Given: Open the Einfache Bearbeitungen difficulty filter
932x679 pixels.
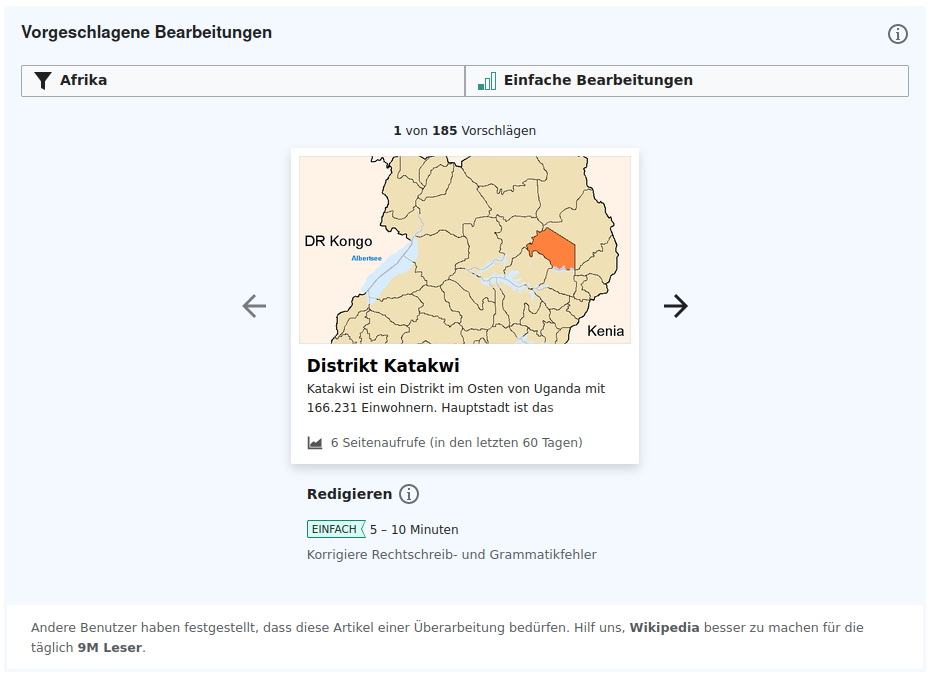Looking at the screenshot, I should click(687, 81).
